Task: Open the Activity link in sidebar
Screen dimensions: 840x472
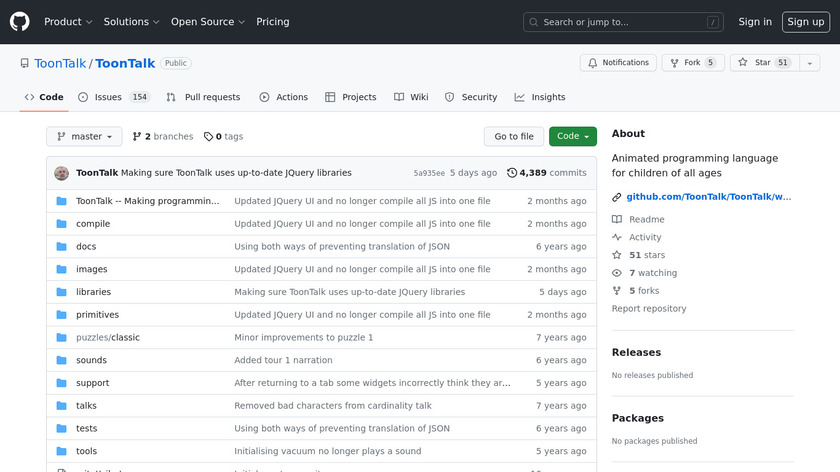Action: point(645,238)
